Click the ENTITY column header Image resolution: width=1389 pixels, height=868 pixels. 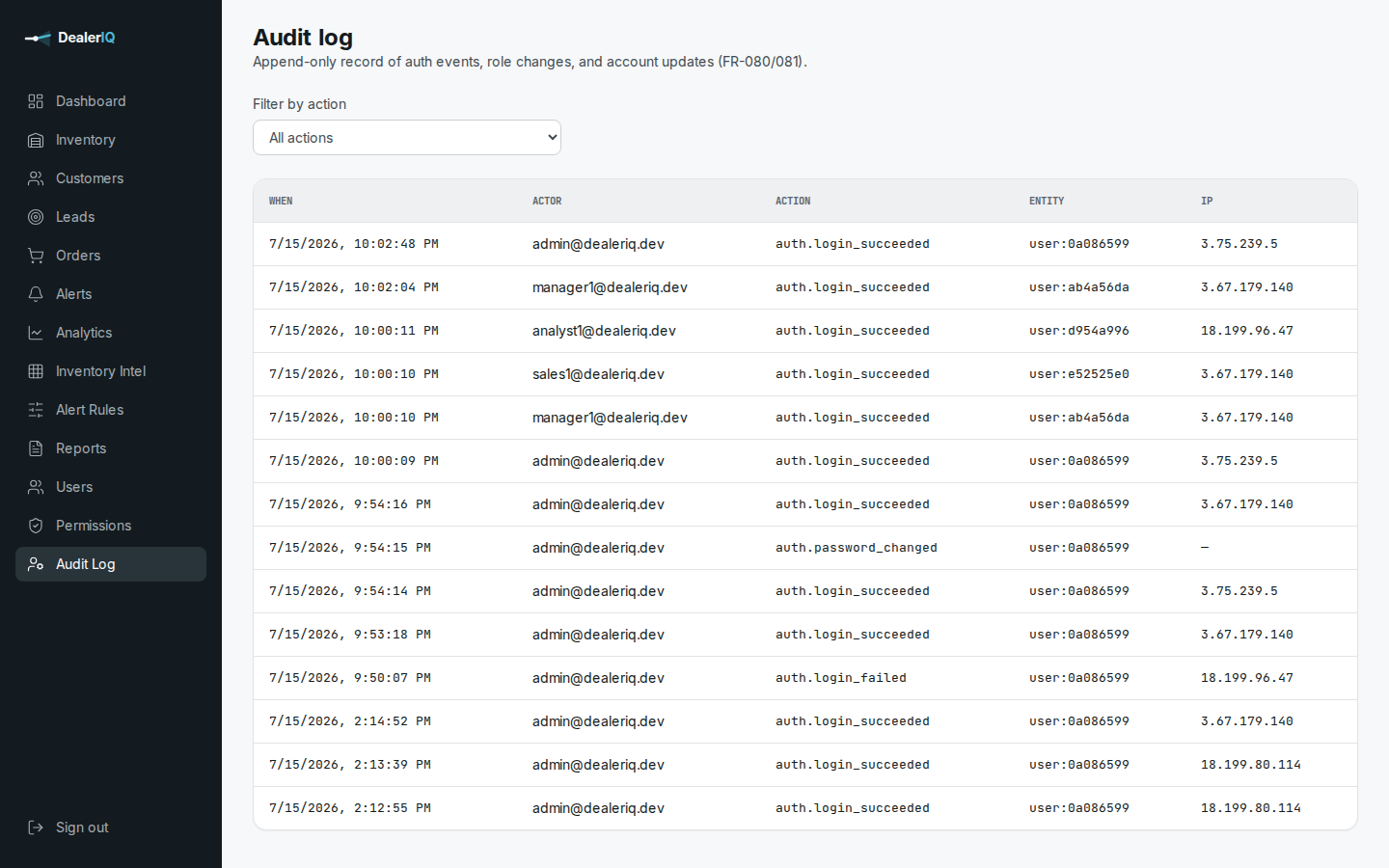(x=1047, y=201)
